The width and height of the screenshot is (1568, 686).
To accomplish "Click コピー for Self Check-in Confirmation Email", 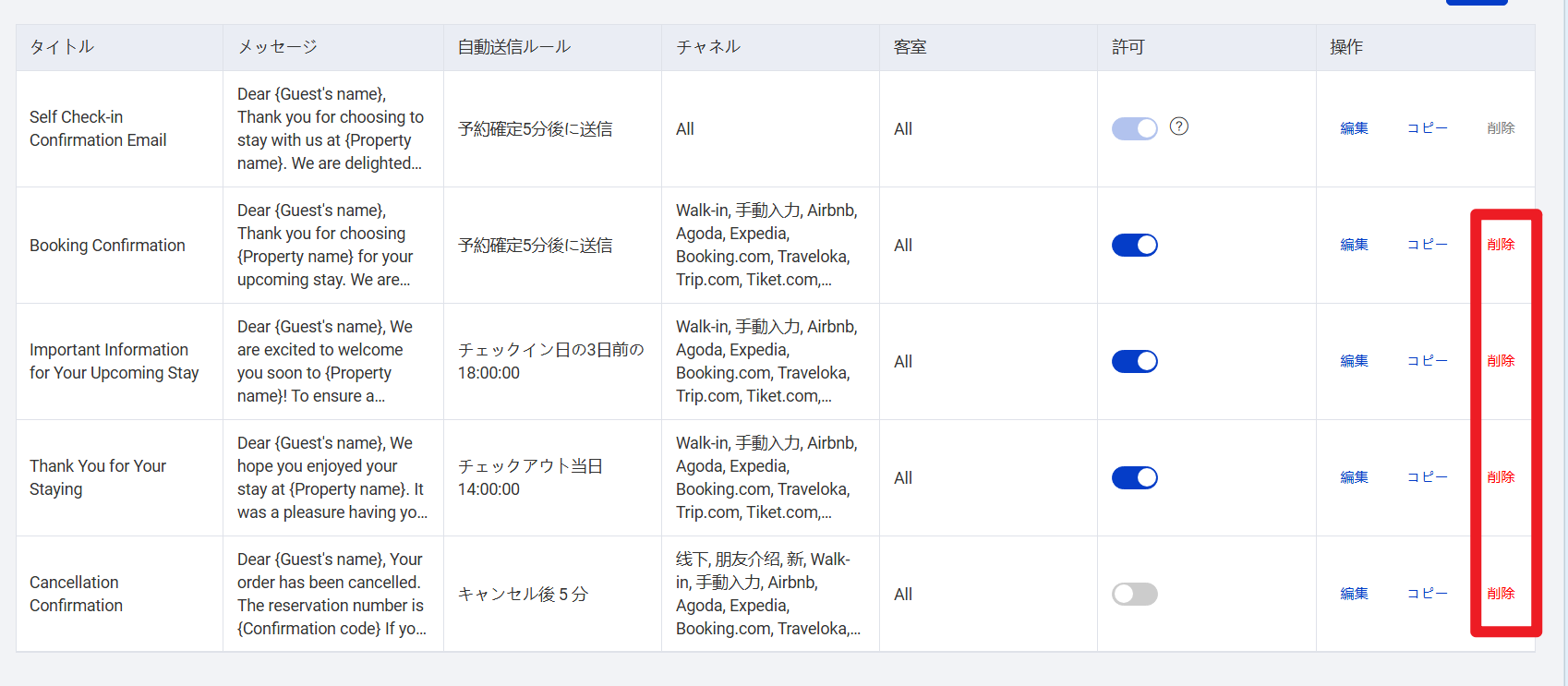I will click(x=1428, y=128).
